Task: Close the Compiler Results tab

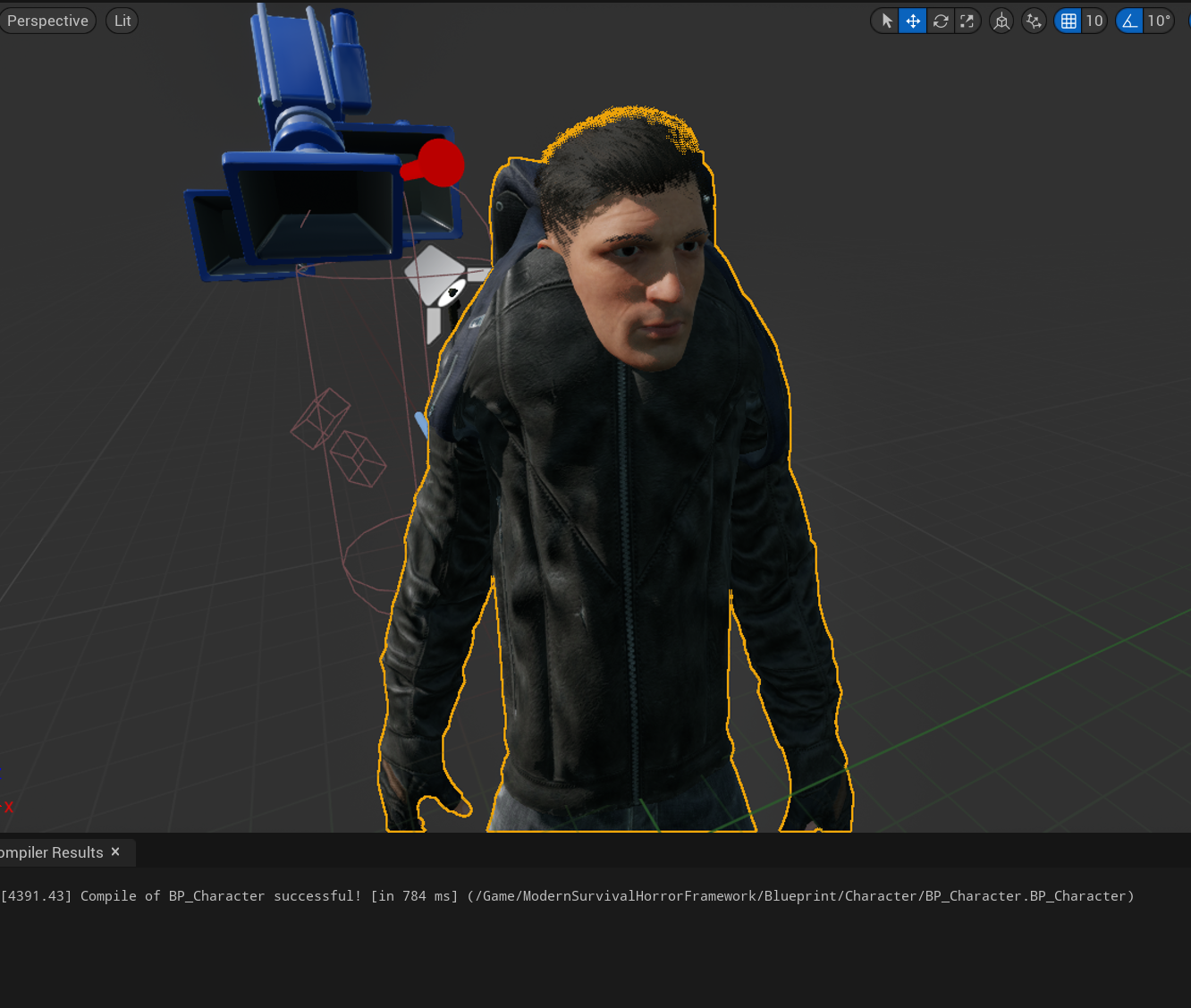Action: click(x=115, y=852)
